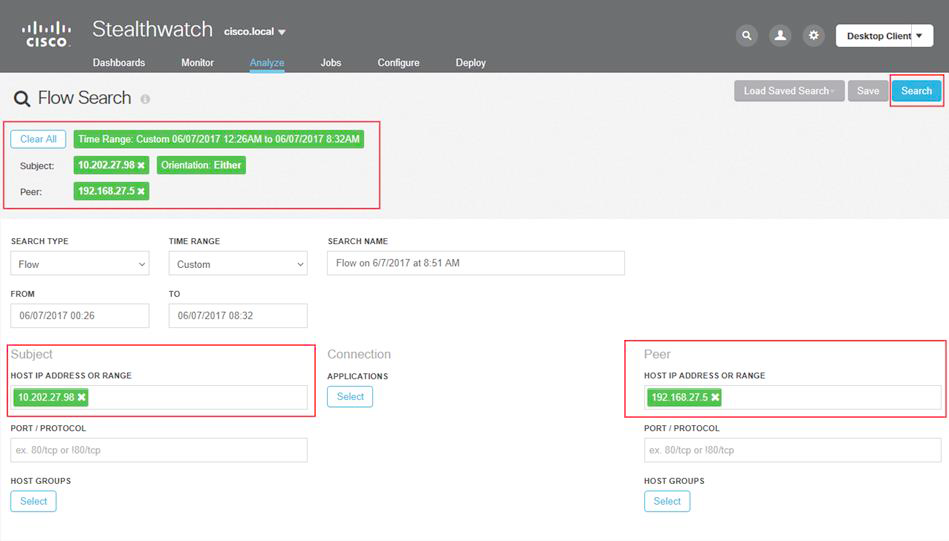
Task: Focus the Search Name field
Action: [x=476, y=263]
